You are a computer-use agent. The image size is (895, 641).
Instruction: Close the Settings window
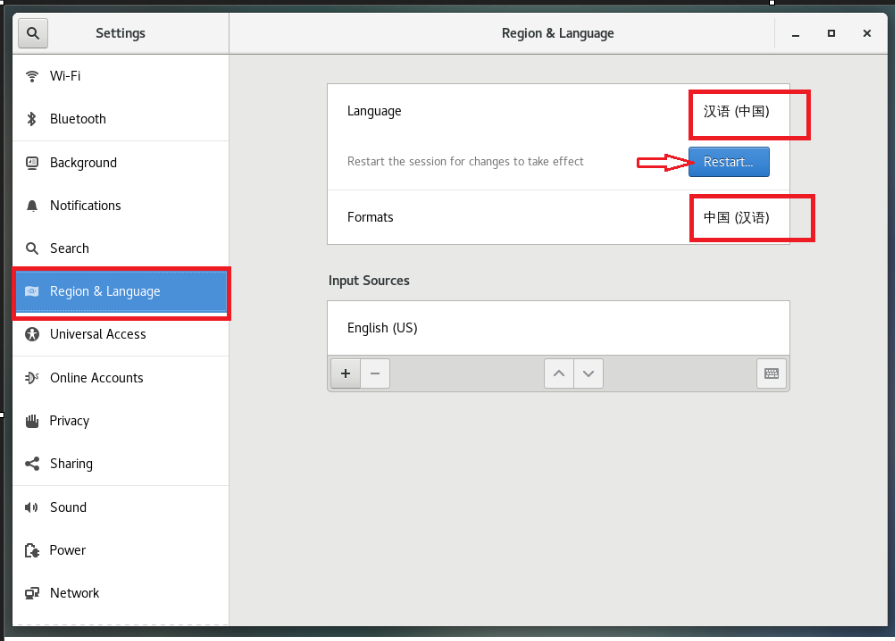(866, 34)
